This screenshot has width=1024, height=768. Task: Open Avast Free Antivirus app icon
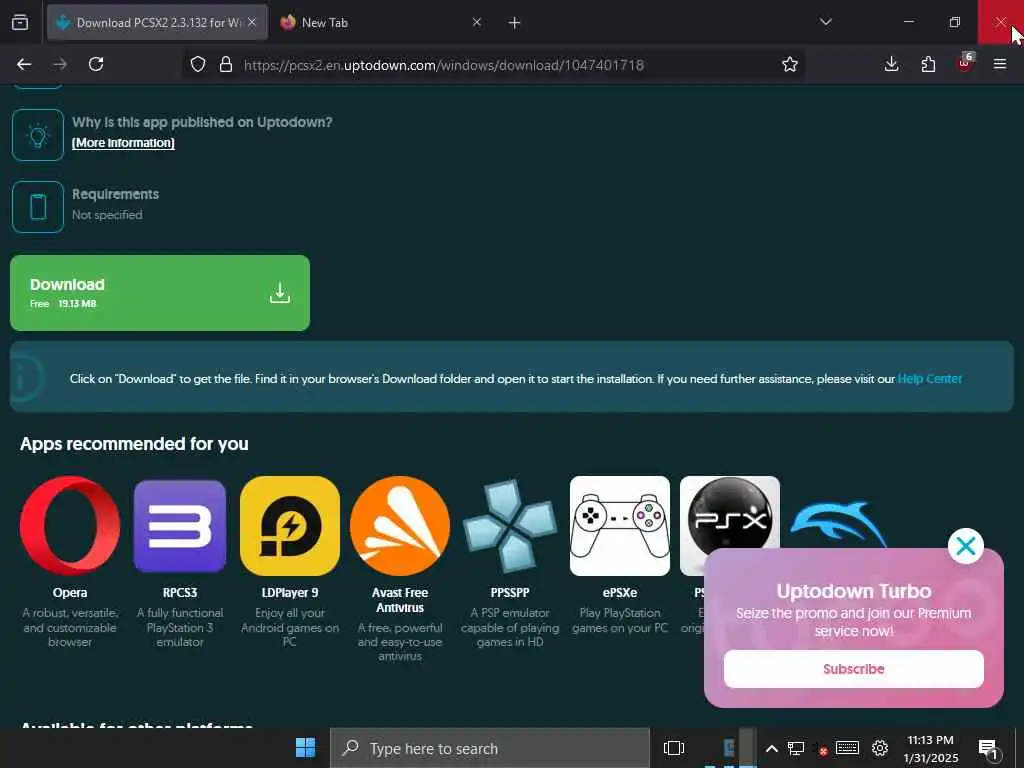tap(400, 526)
